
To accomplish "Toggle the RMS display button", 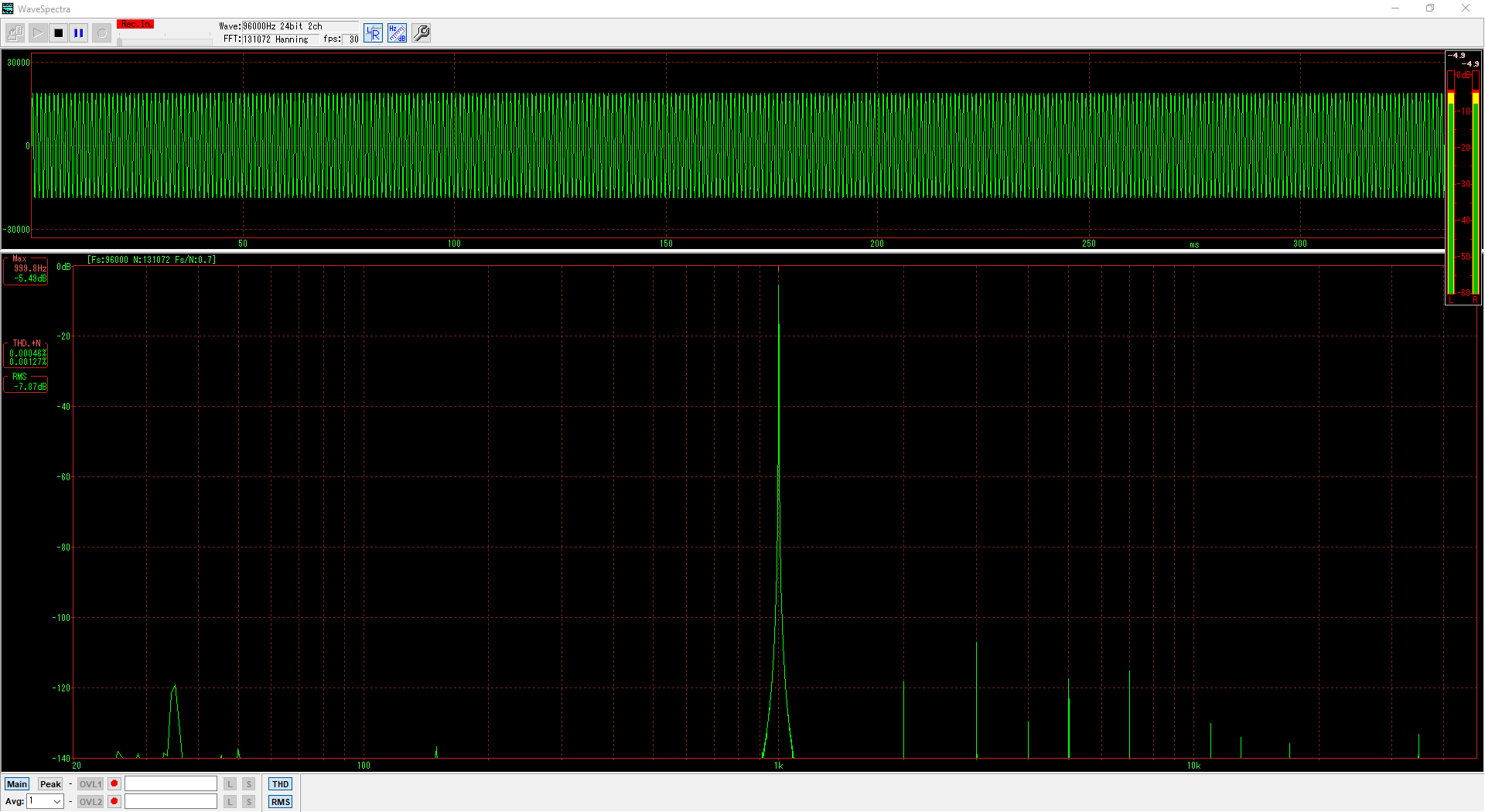I will click(x=281, y=802).
